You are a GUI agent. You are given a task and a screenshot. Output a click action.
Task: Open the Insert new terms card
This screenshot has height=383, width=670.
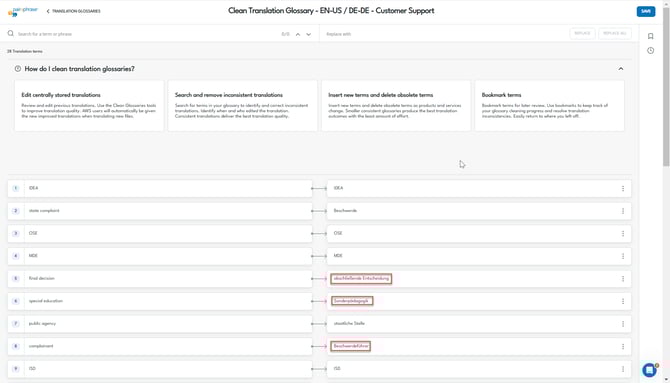396,106
